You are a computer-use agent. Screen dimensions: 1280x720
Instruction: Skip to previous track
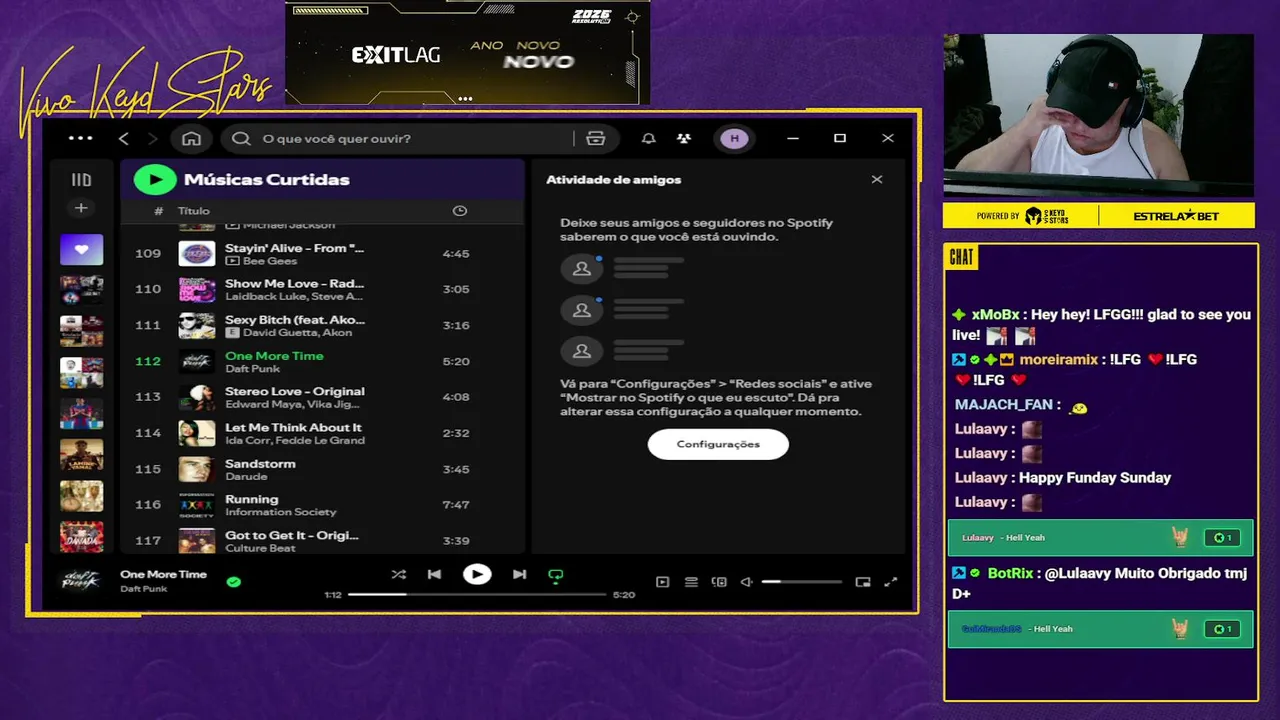pos(434,575)
